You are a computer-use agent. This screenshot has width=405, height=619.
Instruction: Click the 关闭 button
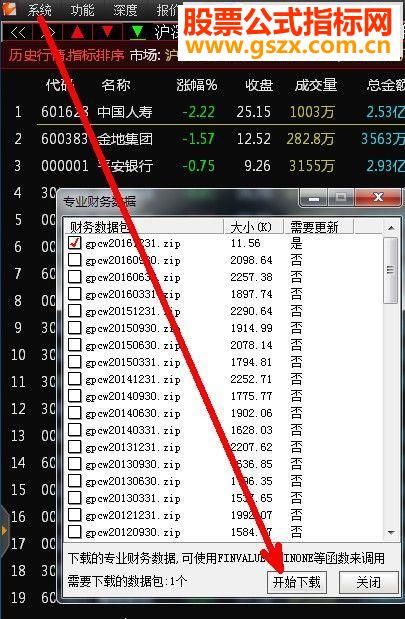tap(369, 582)
